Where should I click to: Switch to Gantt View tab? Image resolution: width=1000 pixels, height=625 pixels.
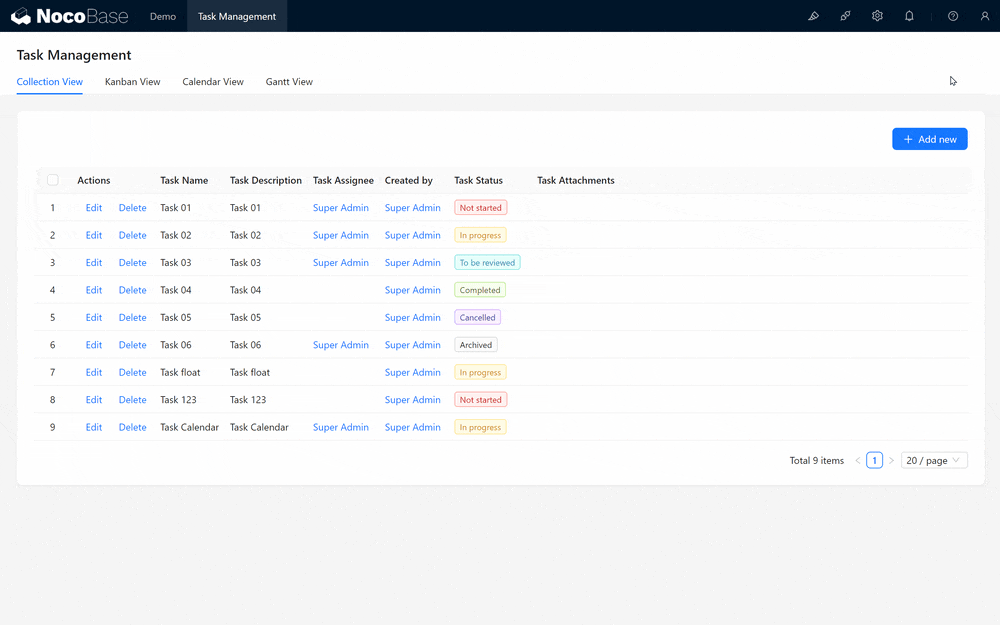click(289, 82)
